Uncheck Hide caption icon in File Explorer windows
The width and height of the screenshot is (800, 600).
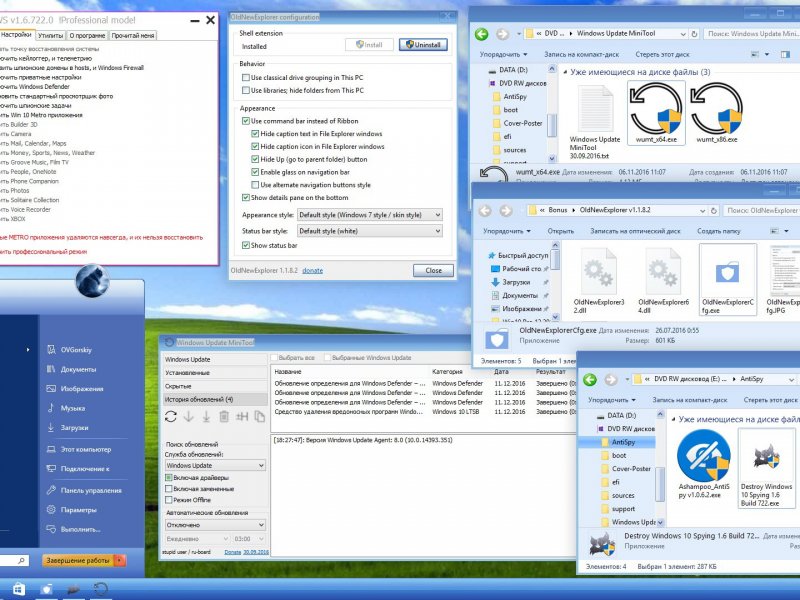(x=255, y=146)
